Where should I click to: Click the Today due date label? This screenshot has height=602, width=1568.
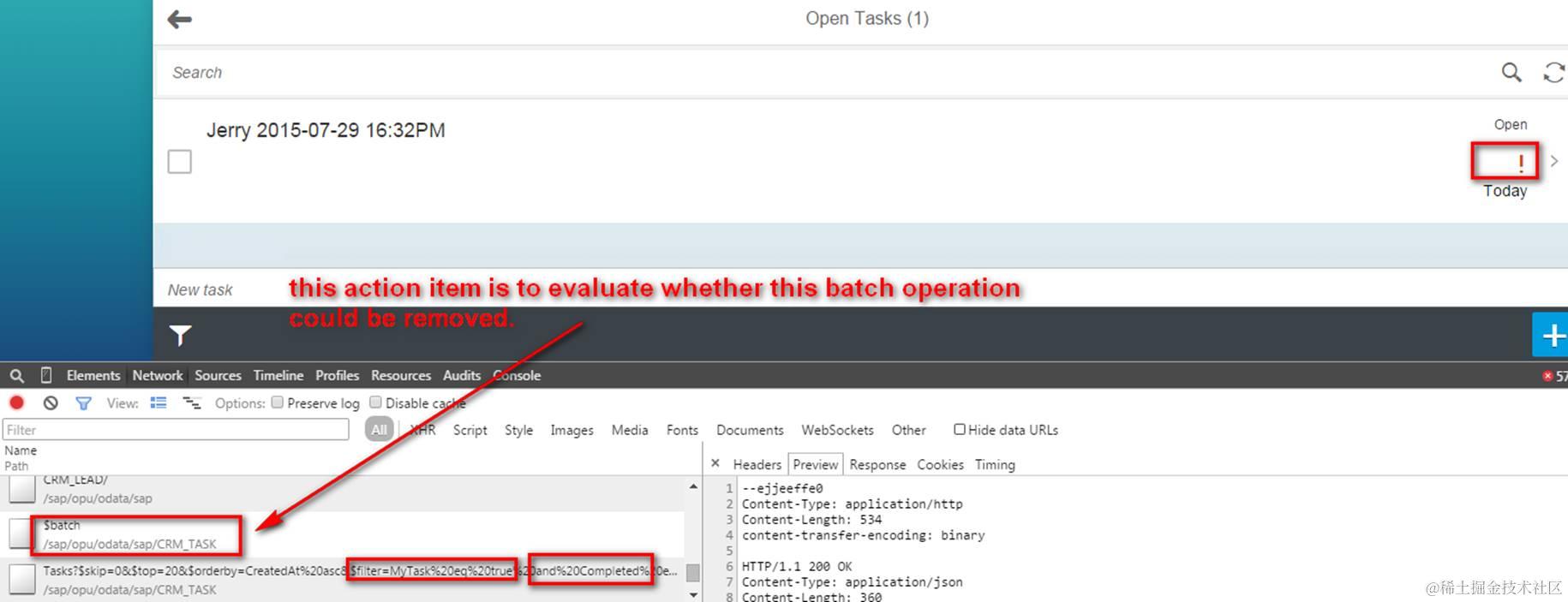pyautogui.click(x=1505, y=191)
